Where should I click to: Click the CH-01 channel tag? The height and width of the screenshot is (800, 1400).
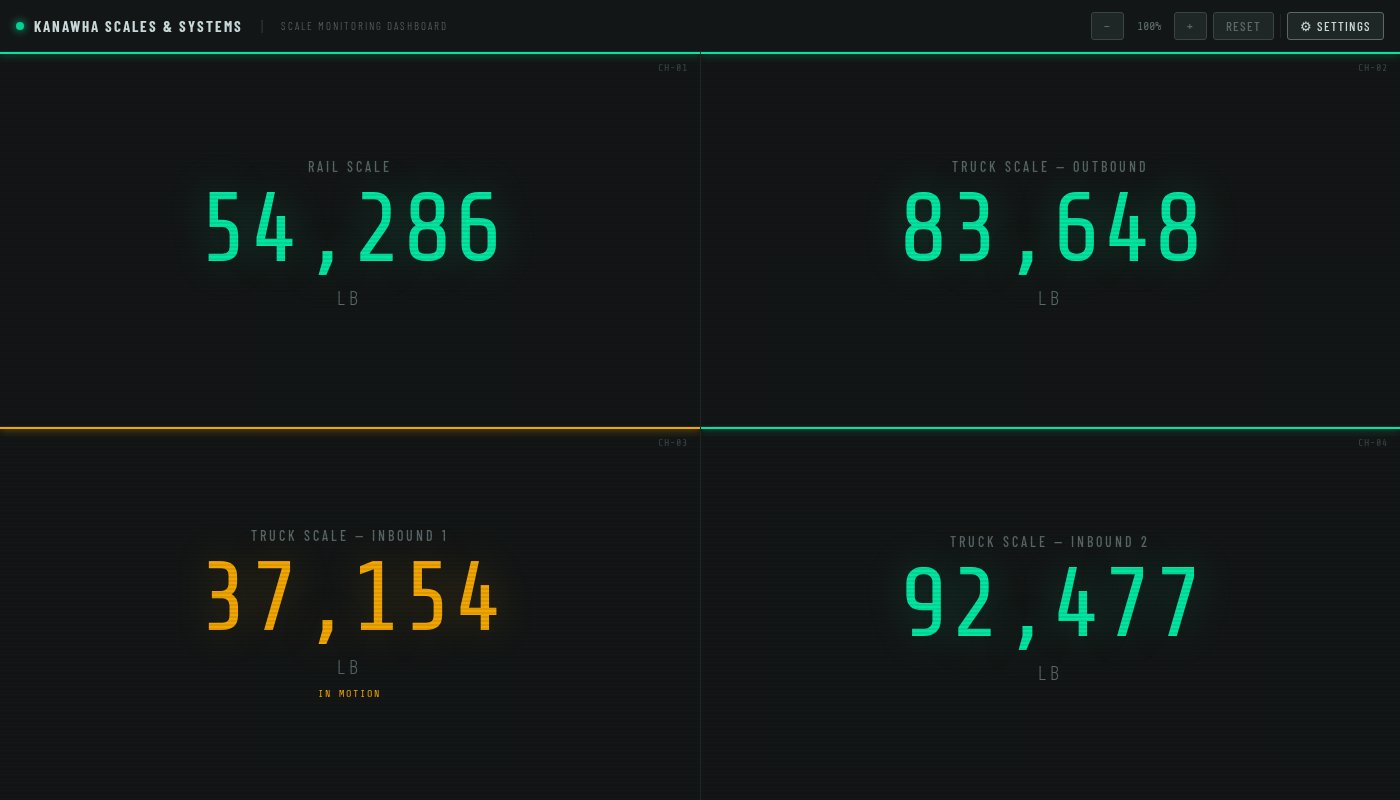[673, 68]
